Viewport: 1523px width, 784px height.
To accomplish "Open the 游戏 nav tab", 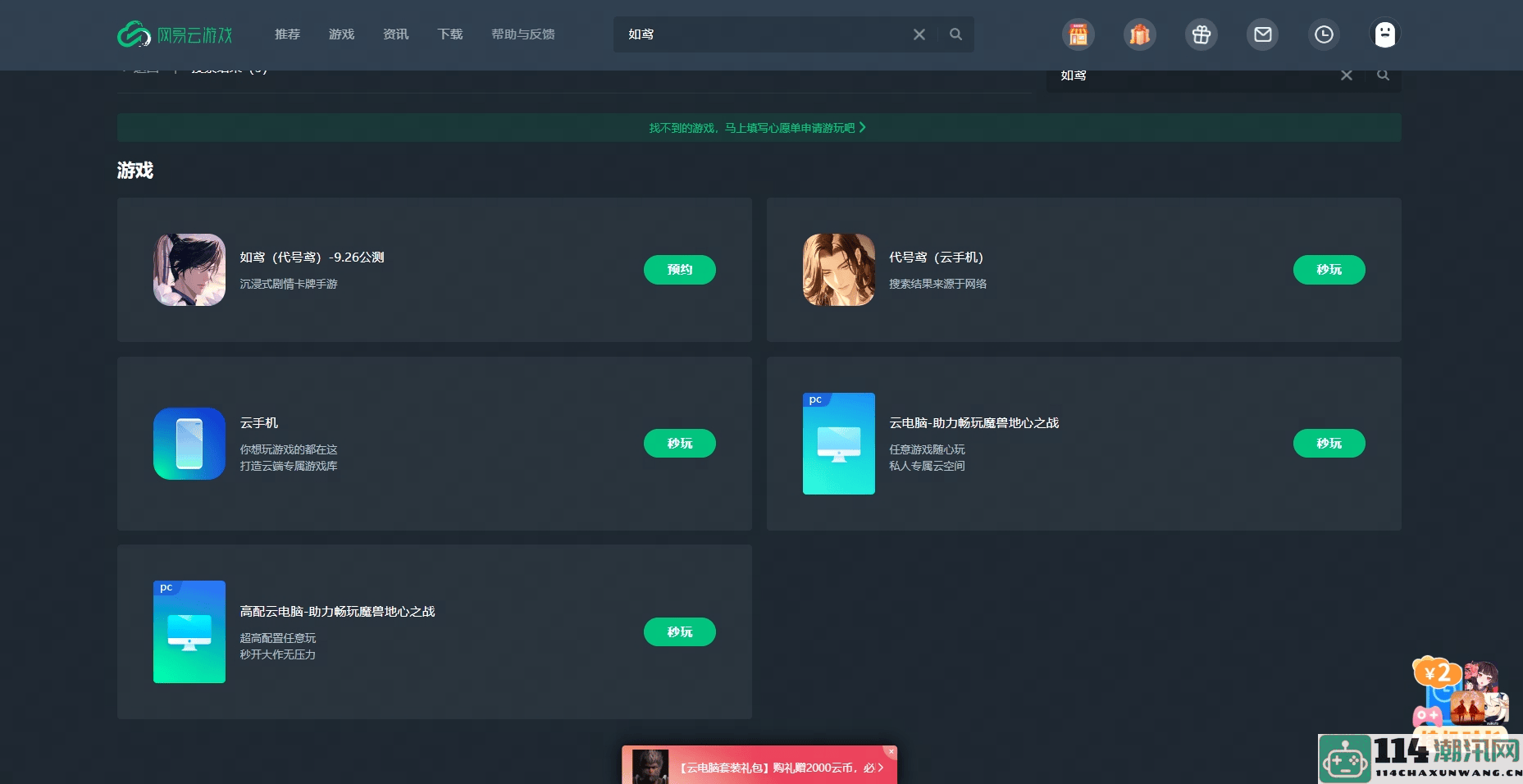I will [341, 34].
